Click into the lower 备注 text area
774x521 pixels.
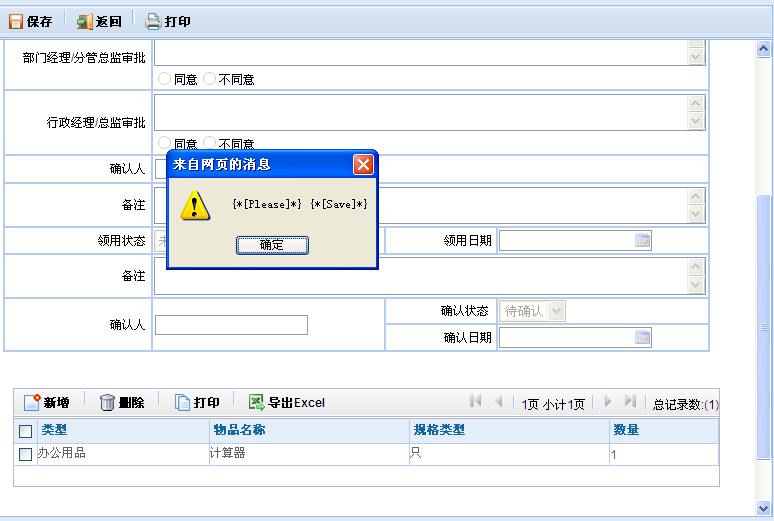pos(422,276)
